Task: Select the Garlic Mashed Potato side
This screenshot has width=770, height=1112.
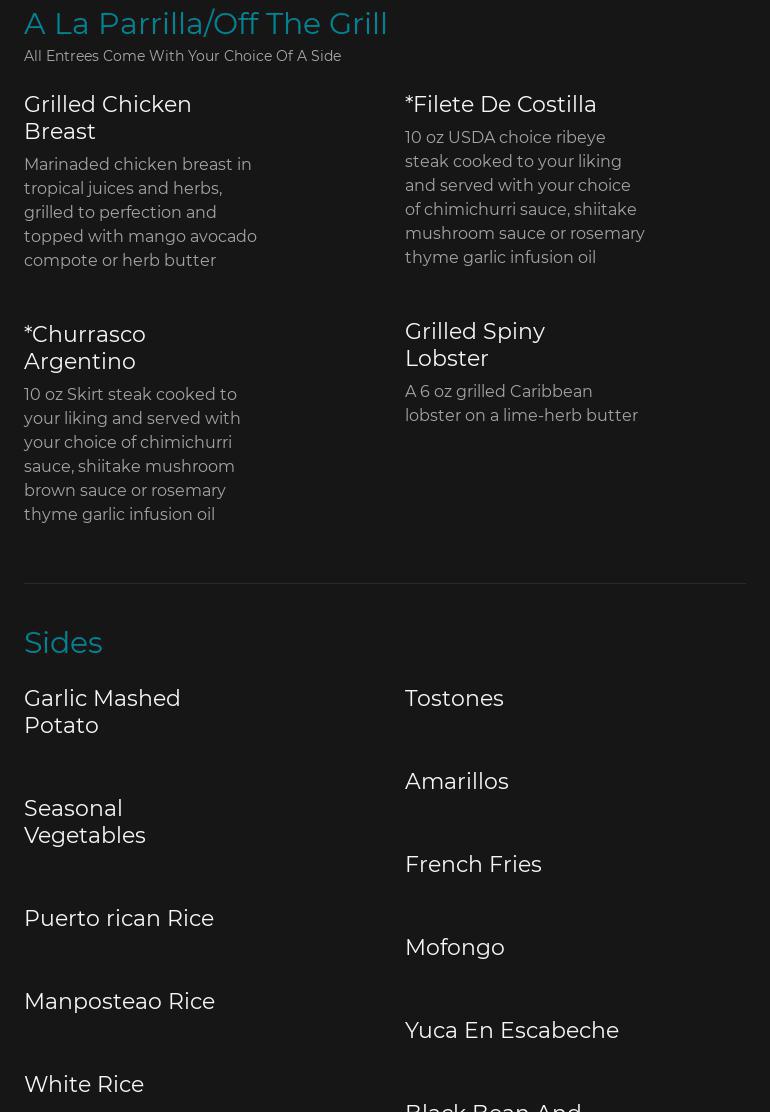Action: click(x=102, y=711)
